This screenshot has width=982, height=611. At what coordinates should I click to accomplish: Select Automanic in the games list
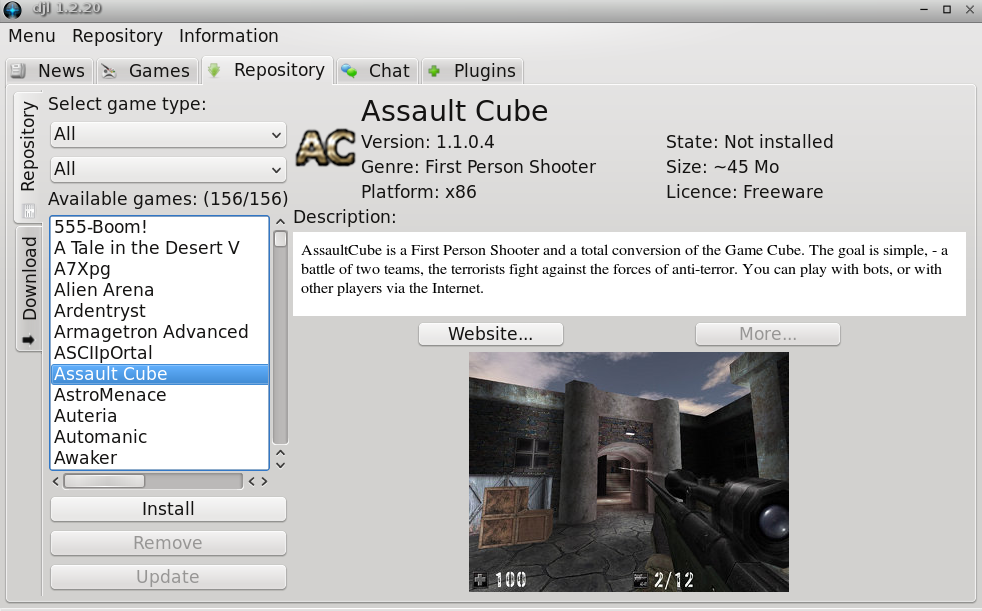160,437
